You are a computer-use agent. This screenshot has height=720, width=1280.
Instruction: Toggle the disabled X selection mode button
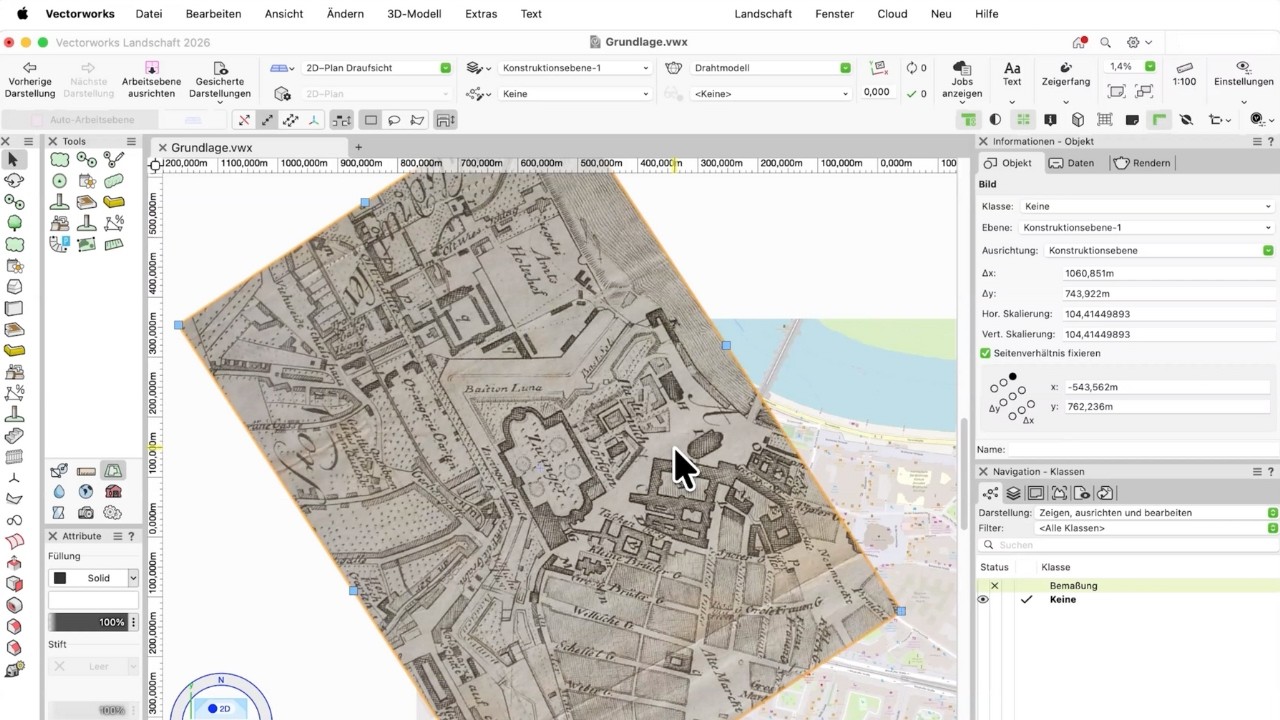(243, 120)
